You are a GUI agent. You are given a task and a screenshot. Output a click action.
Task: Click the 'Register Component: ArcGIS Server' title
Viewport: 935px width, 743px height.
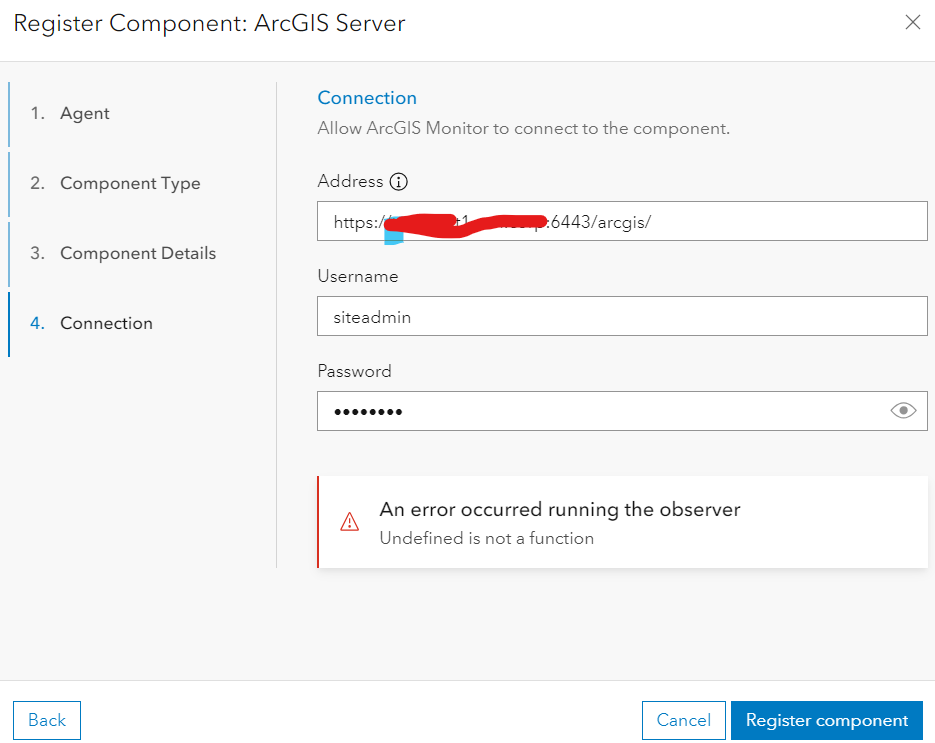[209, 23]
